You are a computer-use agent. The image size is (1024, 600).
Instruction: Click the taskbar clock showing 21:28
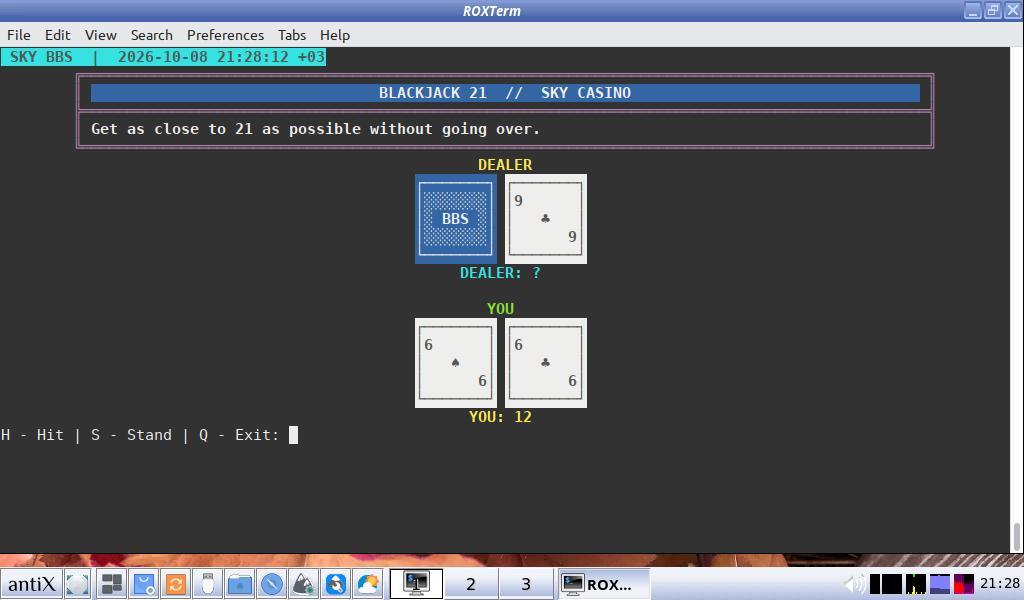pyautogui.click(x=1000, y=584)
